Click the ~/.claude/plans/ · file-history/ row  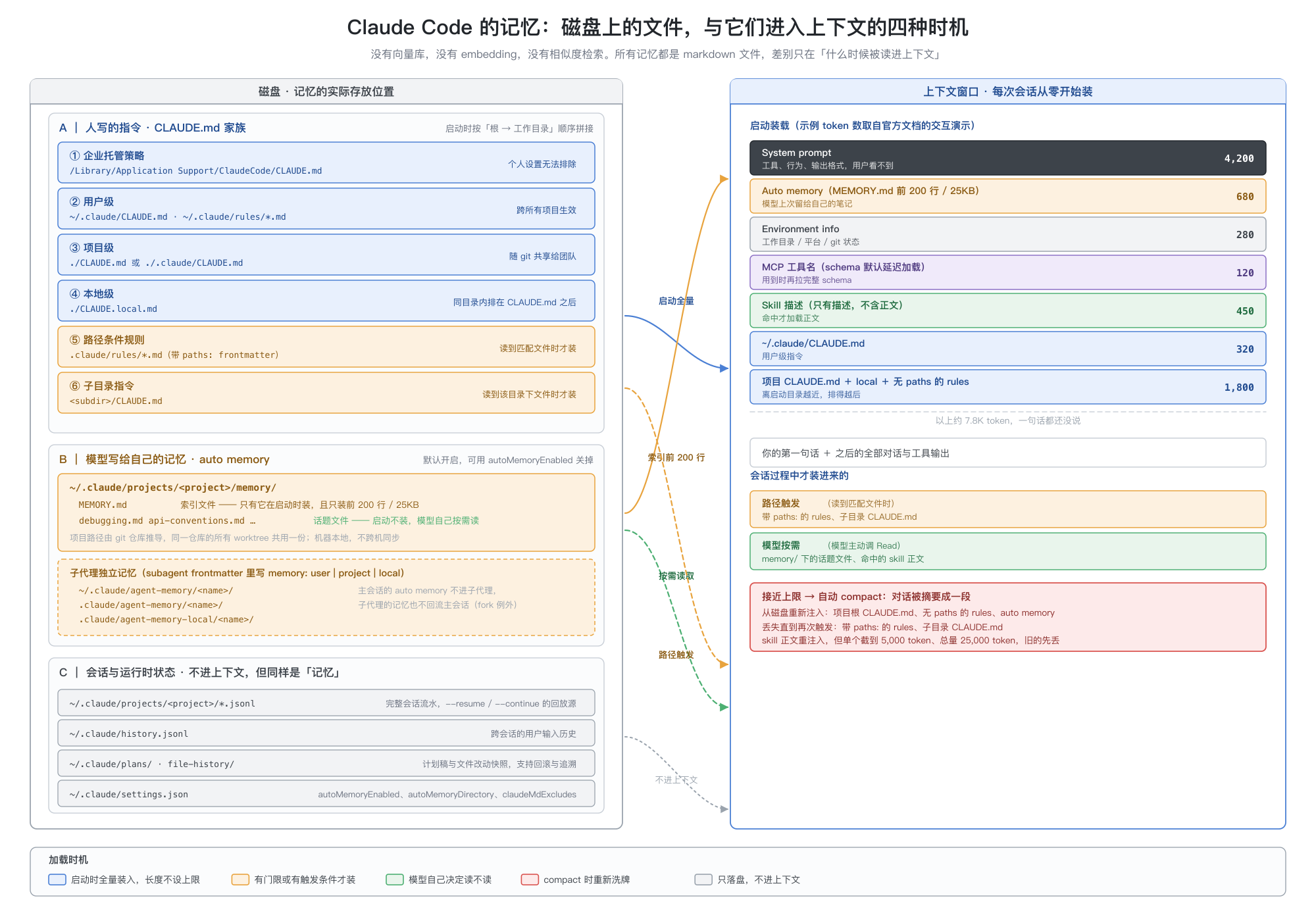(x=326, y=763)
